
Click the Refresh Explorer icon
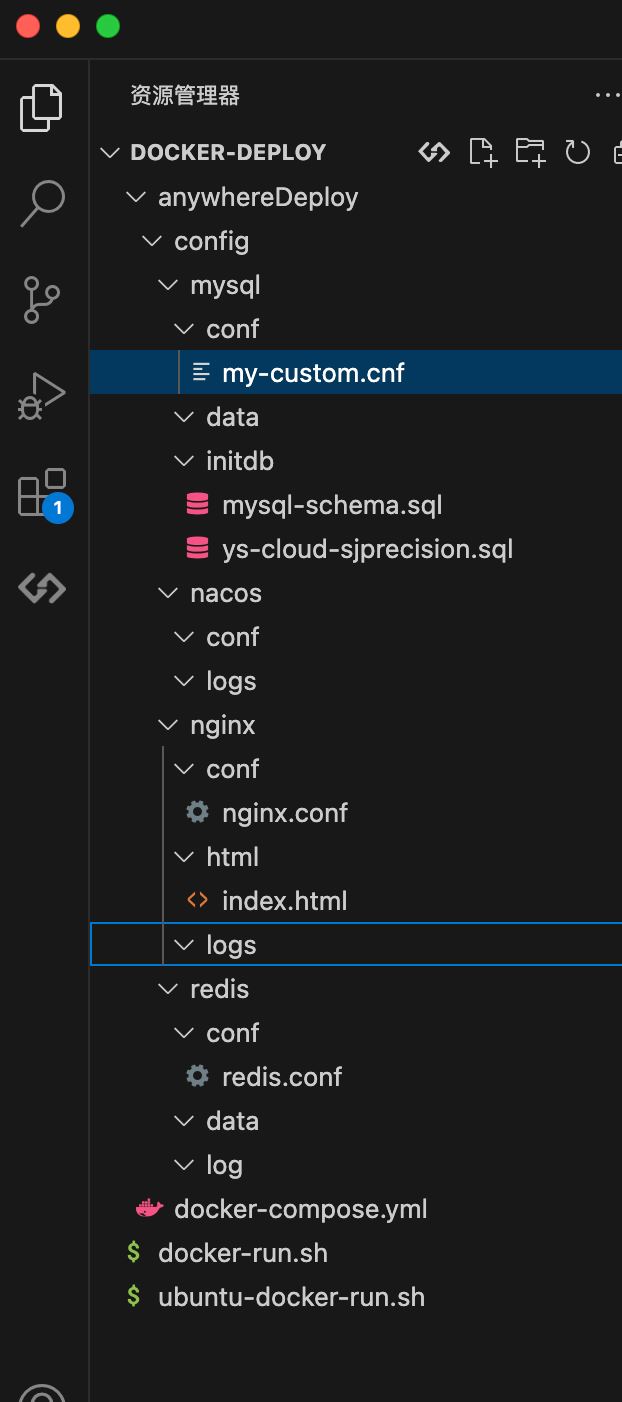pos(577,152)
